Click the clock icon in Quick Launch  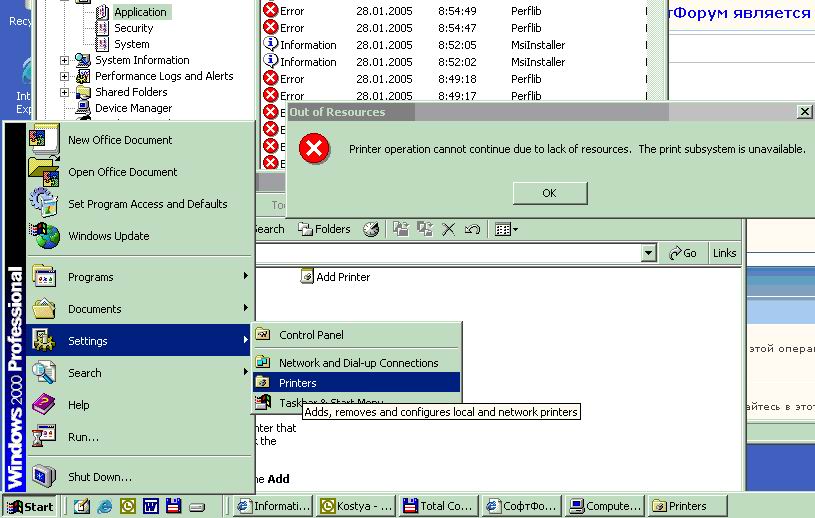click(x=128, y=506)
